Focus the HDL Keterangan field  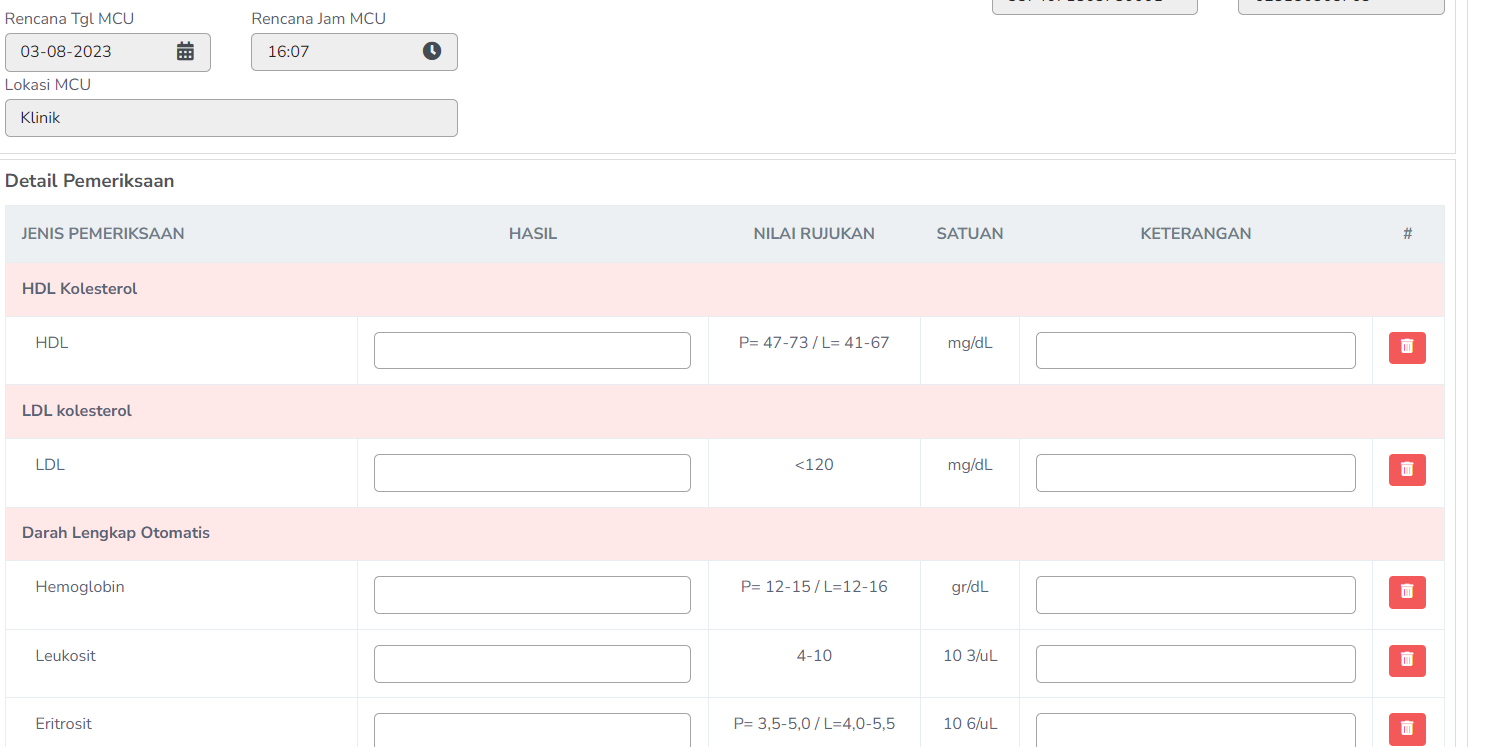click(1195, 351)
